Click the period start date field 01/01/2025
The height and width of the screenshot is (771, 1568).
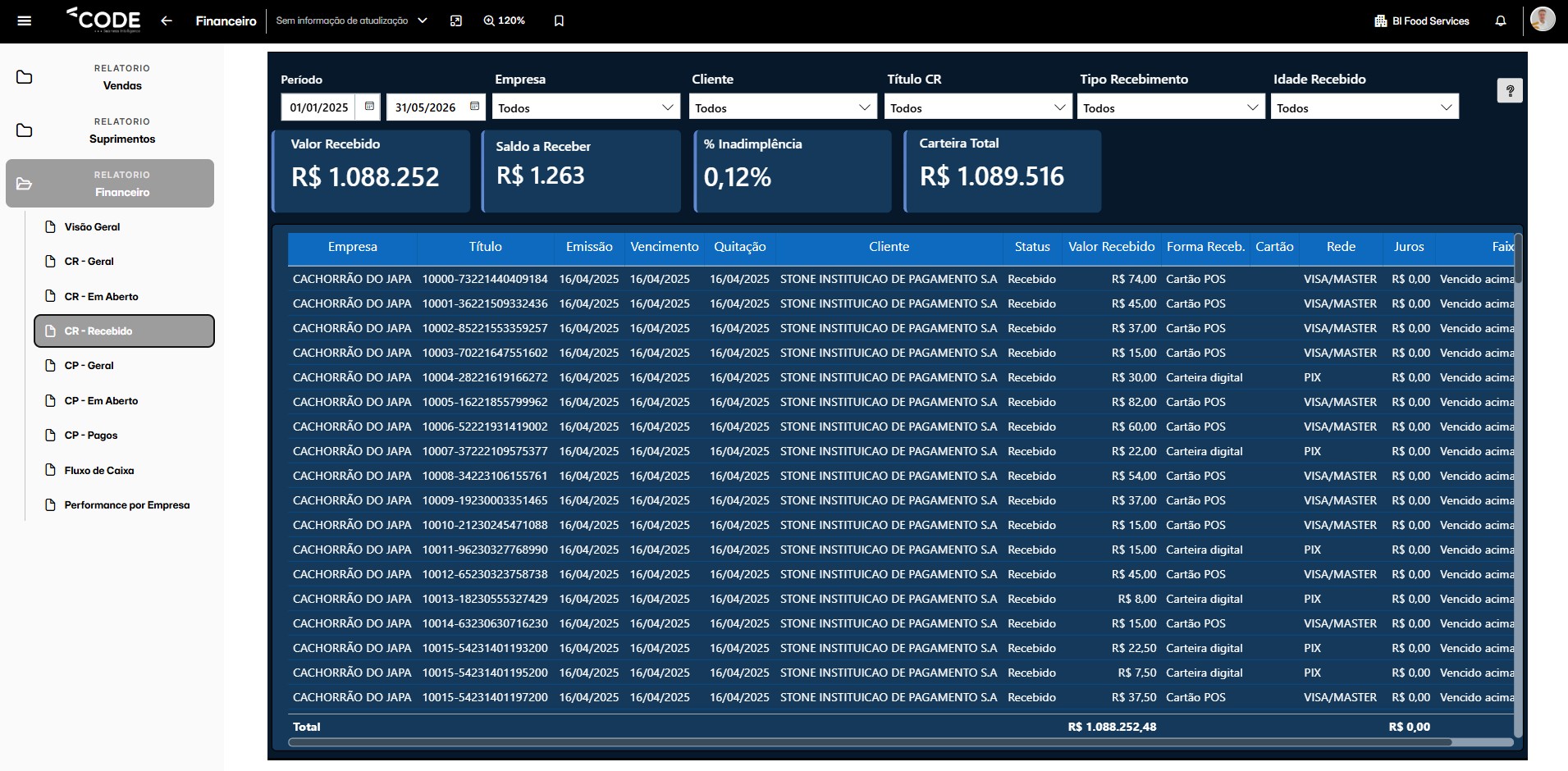pos(319,107)
